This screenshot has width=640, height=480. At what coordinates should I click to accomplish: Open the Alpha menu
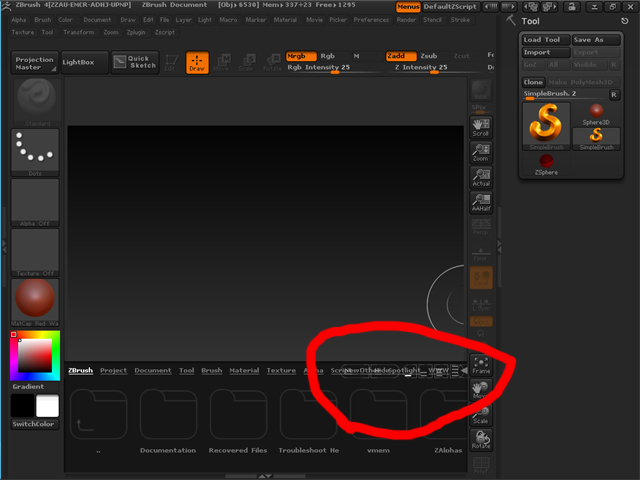tap(19, 20)
